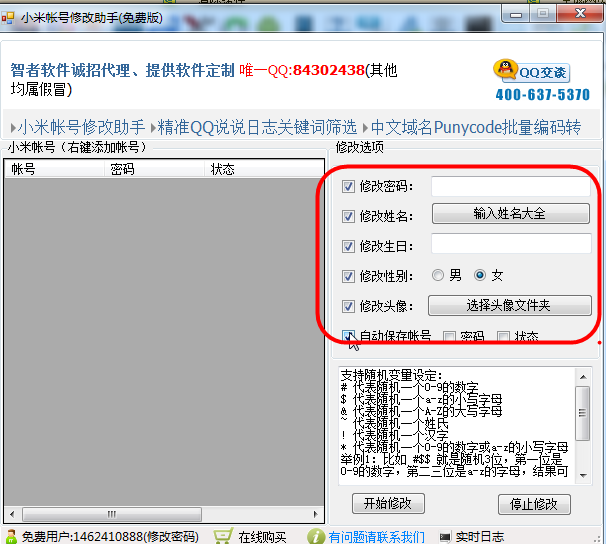Click the app icon in the title bar
Image resolution: width=606 pixels, height=544 pixels.
[8, 18]
